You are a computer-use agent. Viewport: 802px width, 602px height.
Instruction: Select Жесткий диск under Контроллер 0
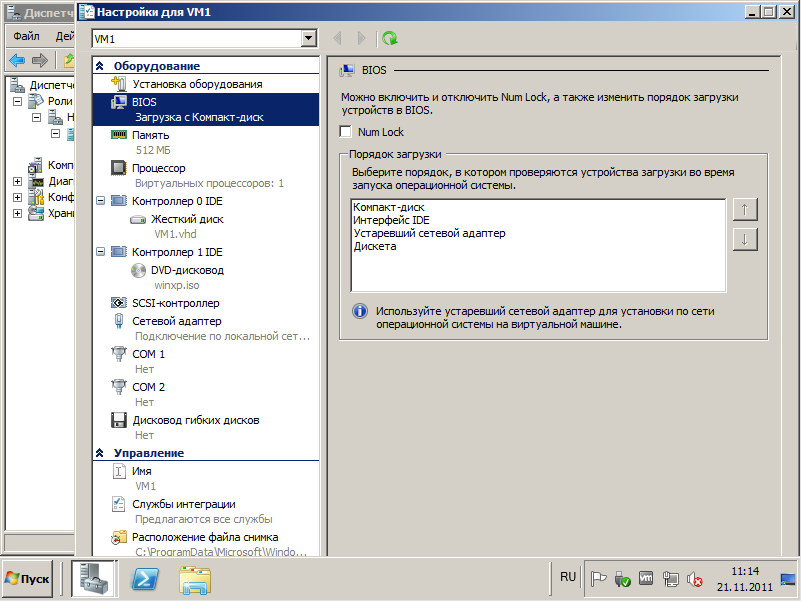coord(187,219)
